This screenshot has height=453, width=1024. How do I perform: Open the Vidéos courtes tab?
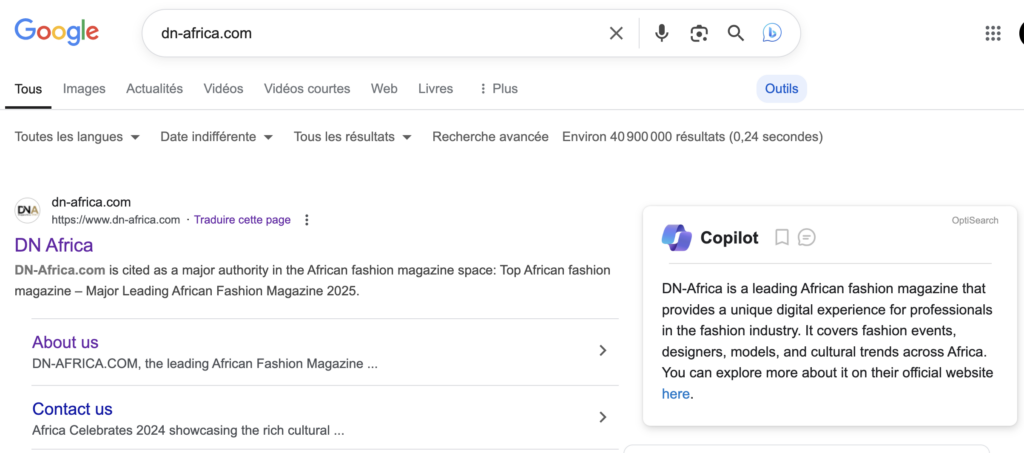307,89
